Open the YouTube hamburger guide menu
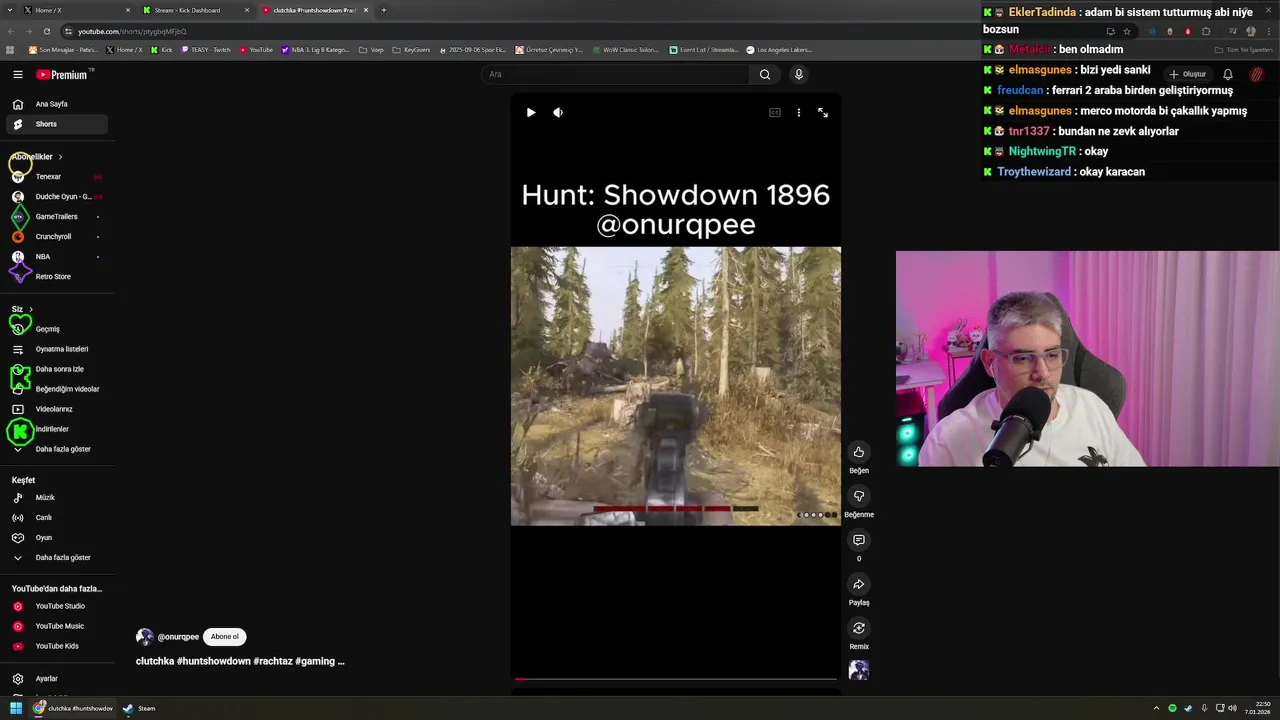Viewport: 1280px width, 720px height. point(18,75)
